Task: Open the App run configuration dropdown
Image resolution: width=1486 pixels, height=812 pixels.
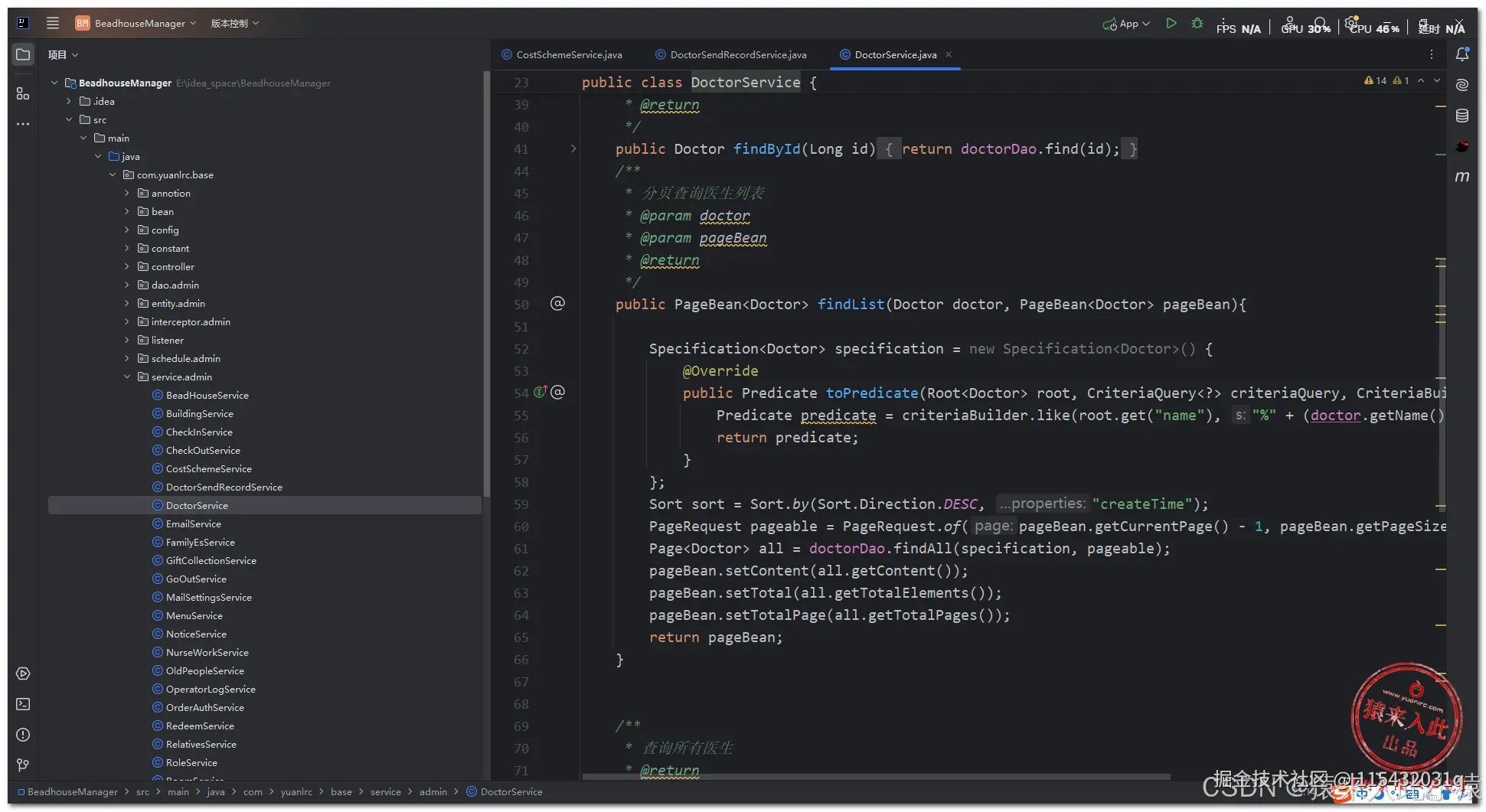Action: pyautogui.click(x=1126, y=24)
